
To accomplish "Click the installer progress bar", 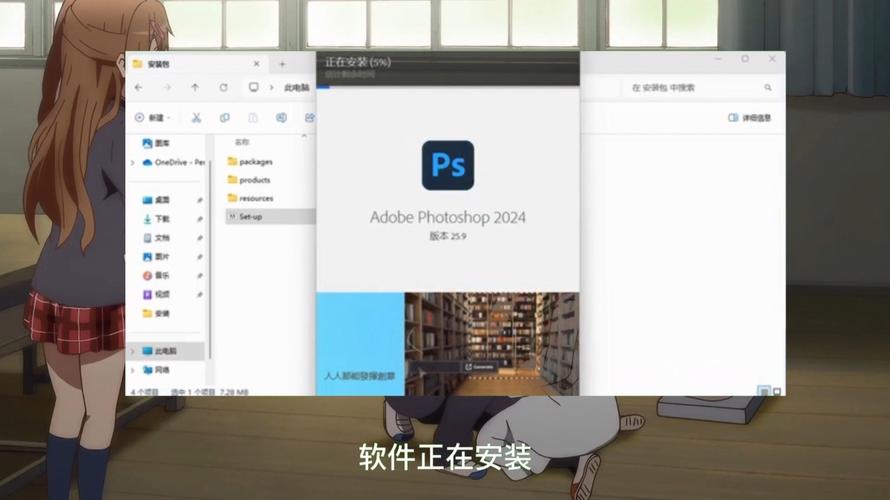I will (x=448, y=87).
